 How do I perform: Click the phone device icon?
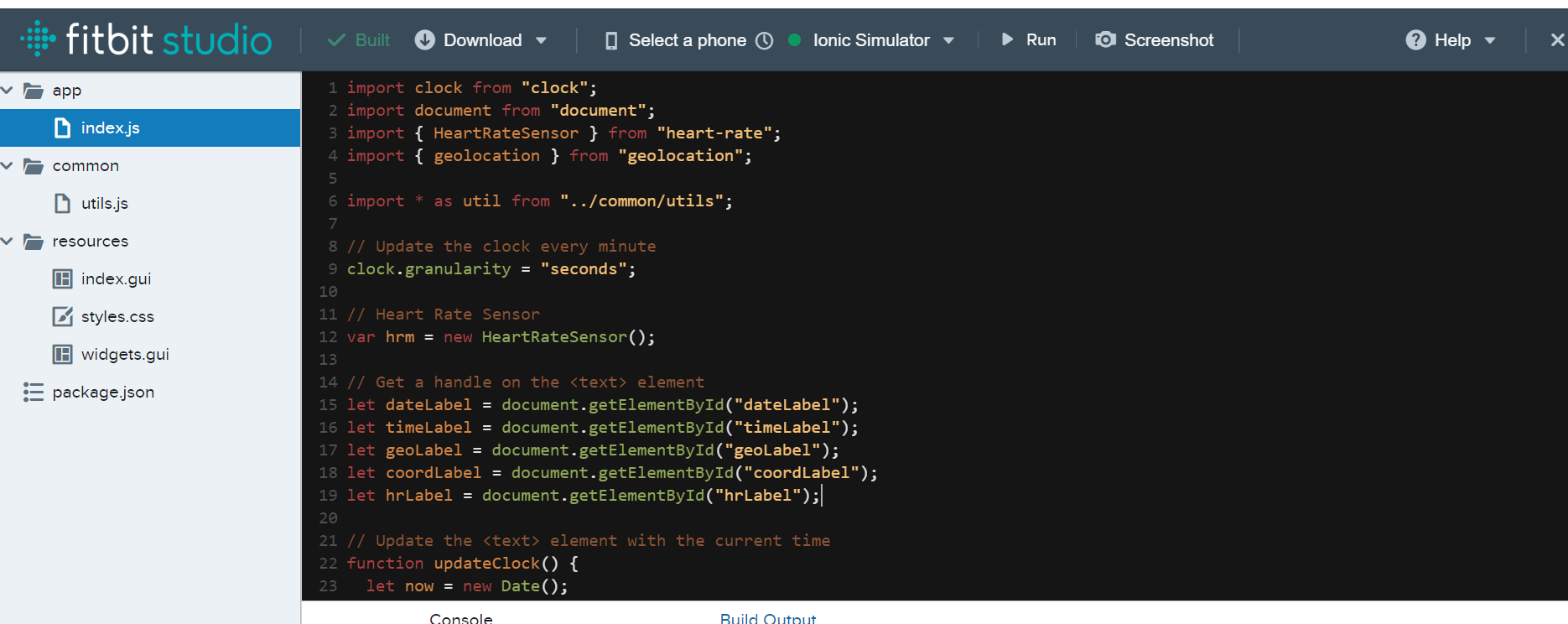coord(611,40)
